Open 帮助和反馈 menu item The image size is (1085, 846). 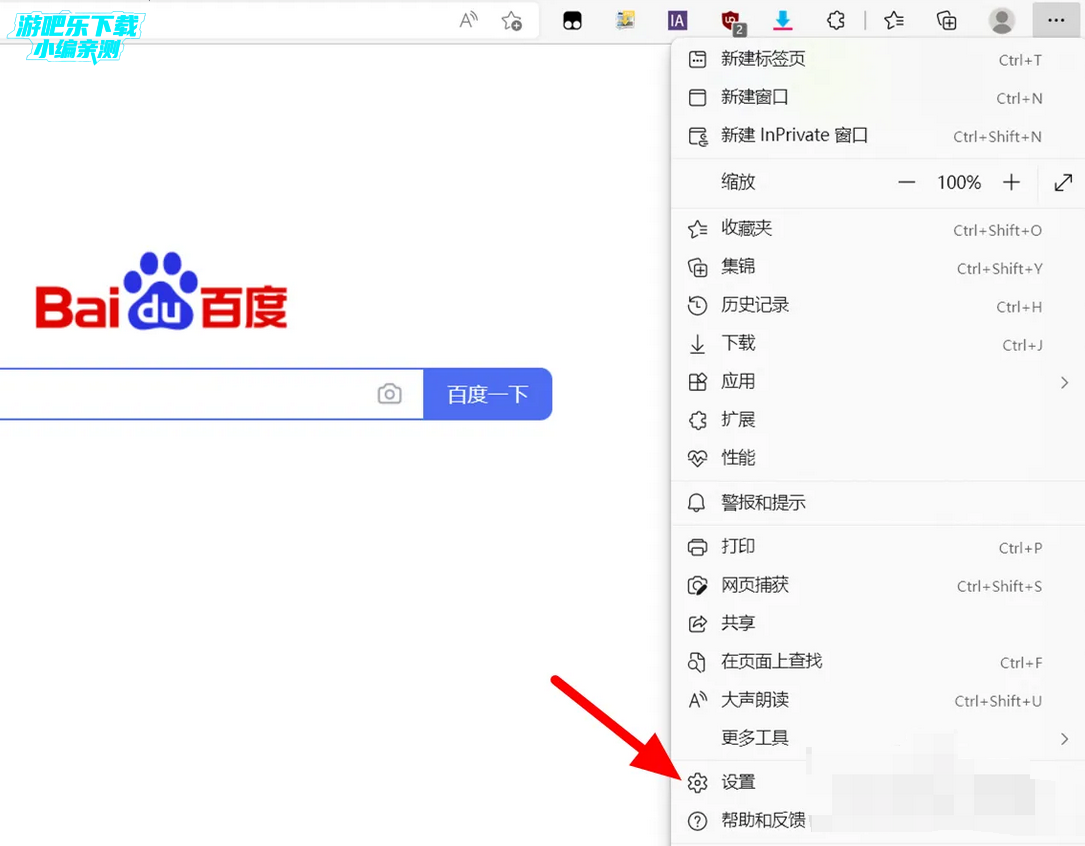click(877, 820)
